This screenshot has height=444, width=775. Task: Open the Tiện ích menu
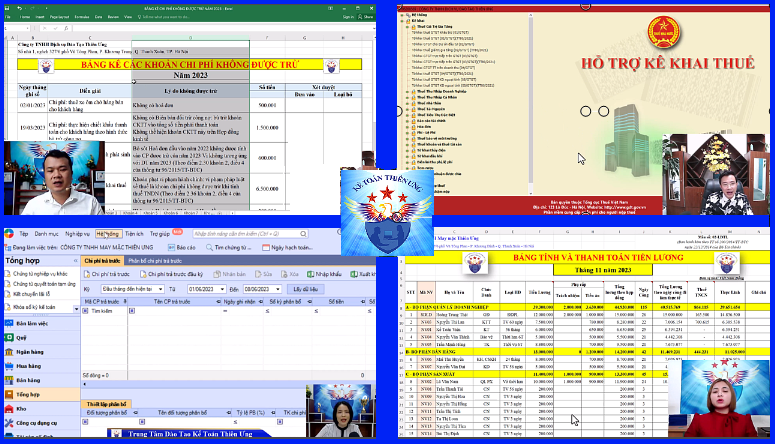(x=134, y=234)
